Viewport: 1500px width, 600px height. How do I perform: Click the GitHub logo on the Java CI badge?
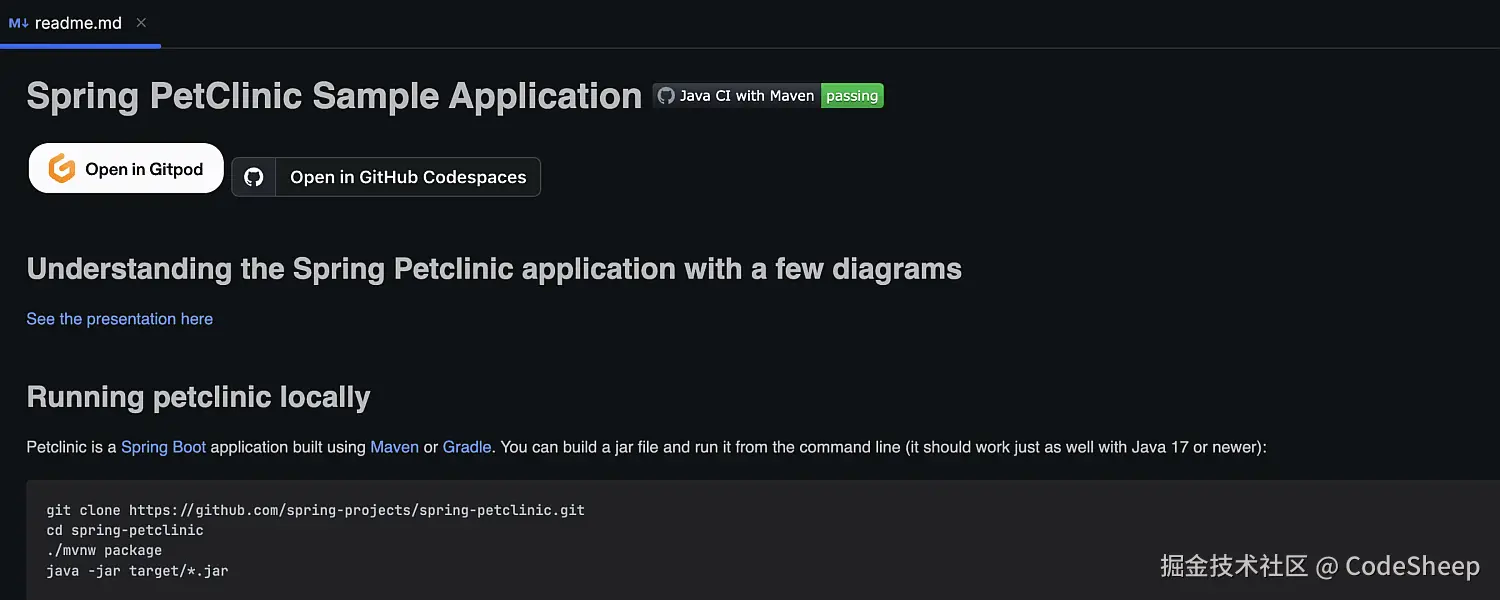[x=666, y=96]
